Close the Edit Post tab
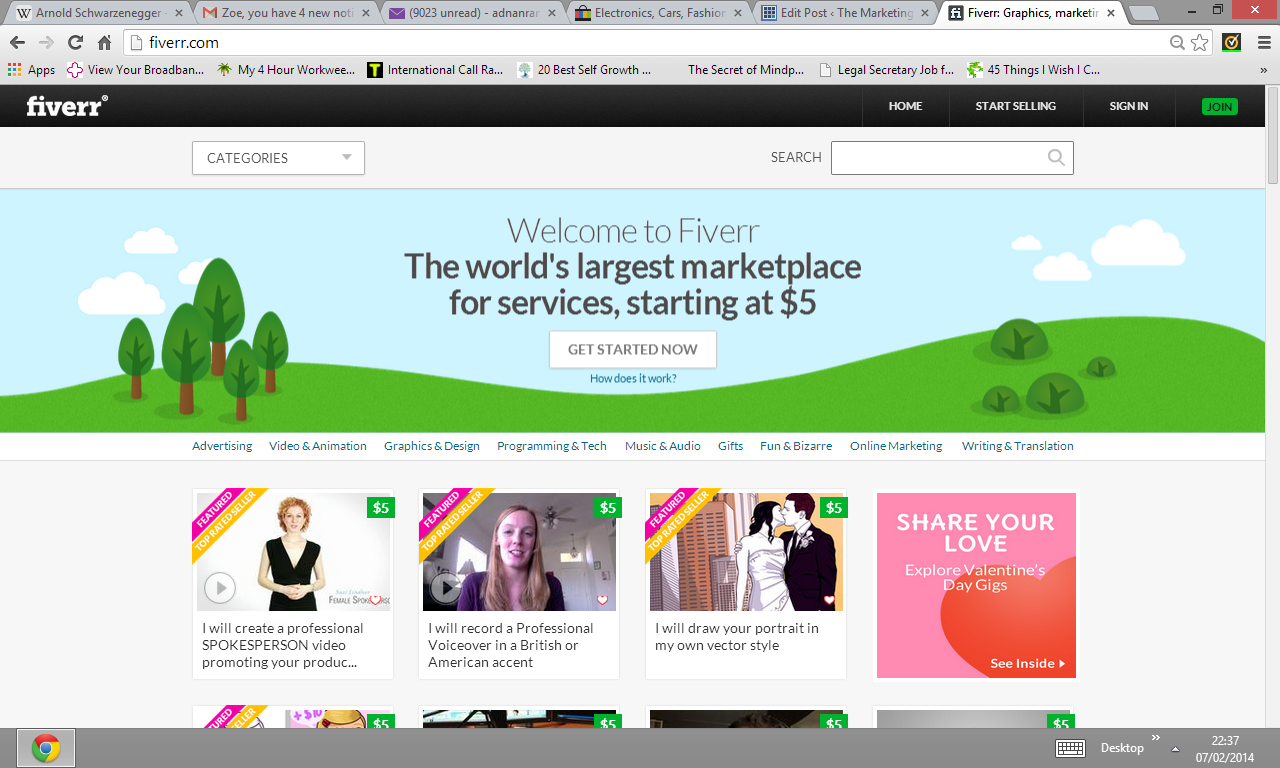Image resolution: width=1280 pixels, height=768 pixels. 923,14
